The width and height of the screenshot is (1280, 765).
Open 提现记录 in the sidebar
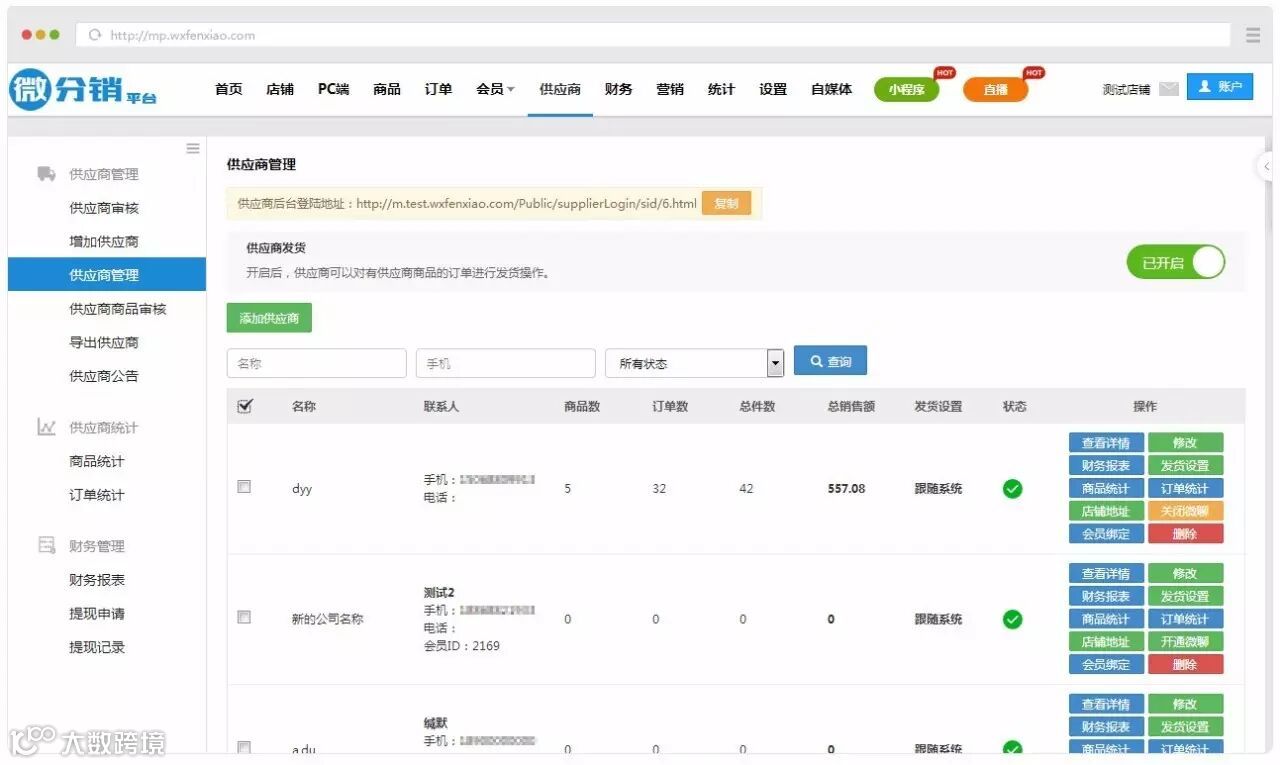[x=97, y=647]
